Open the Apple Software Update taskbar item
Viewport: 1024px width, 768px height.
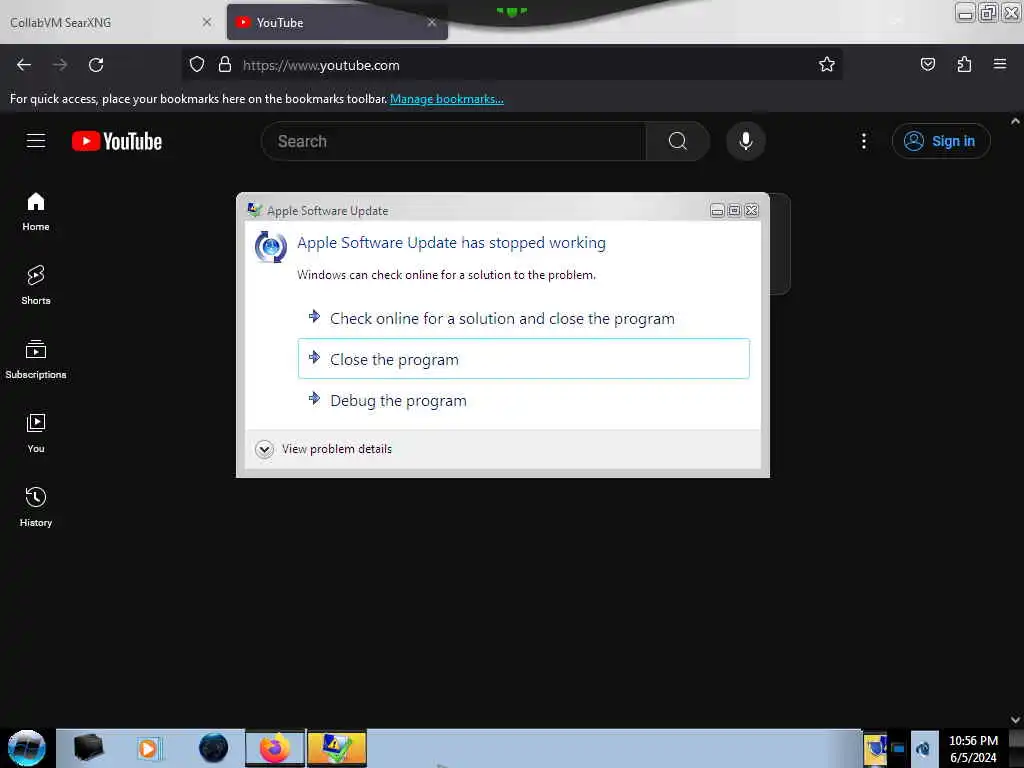(337, 748)
